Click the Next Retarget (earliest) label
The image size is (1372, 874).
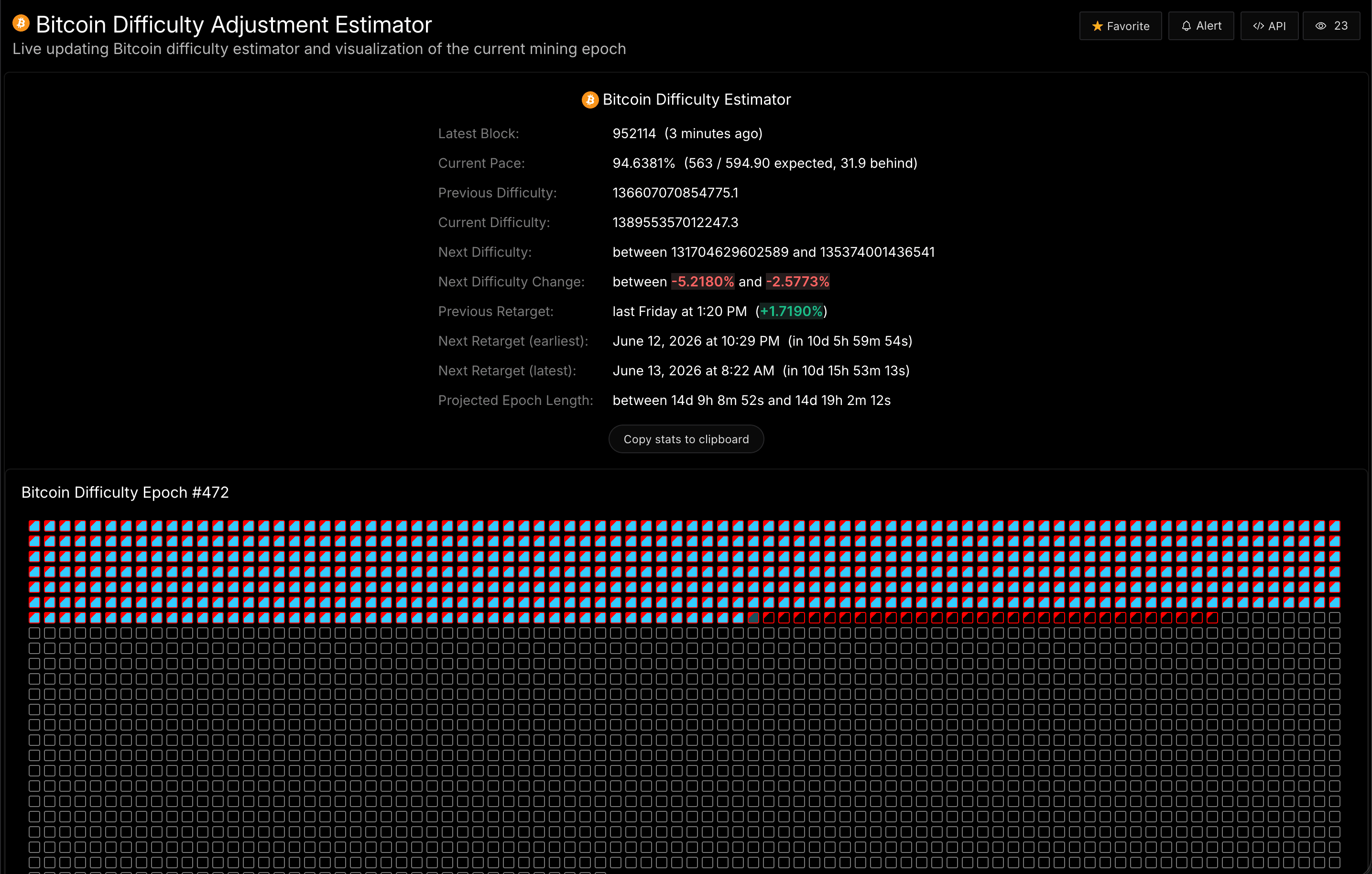513,341
